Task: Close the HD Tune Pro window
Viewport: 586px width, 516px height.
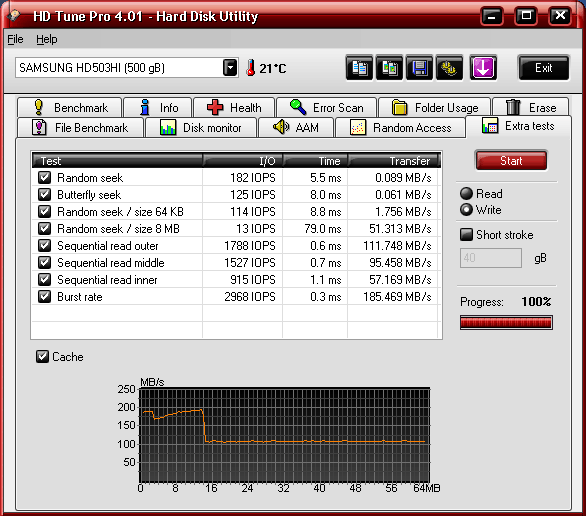Action: point(560,16)
